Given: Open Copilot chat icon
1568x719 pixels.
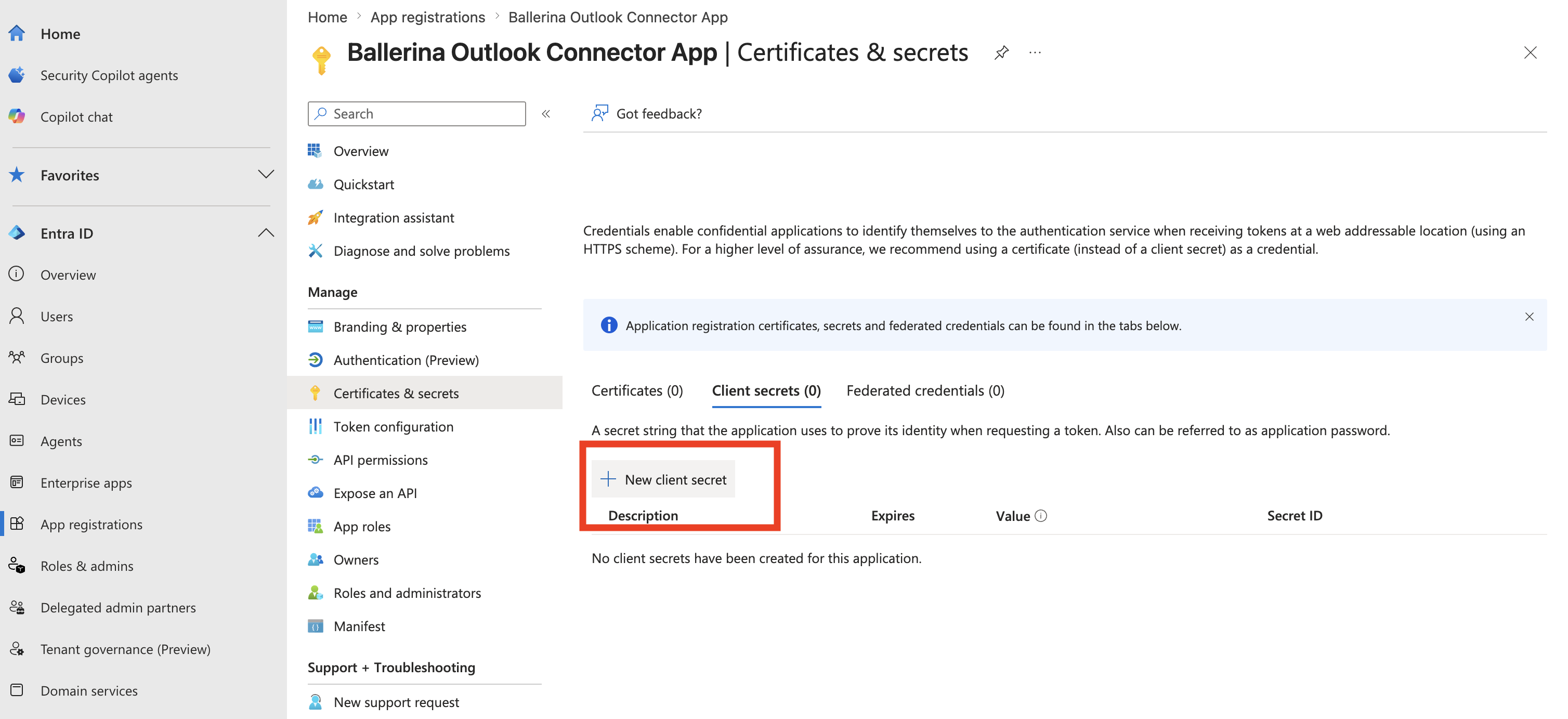Looking at the screenshot, I should tap(17, 116).
